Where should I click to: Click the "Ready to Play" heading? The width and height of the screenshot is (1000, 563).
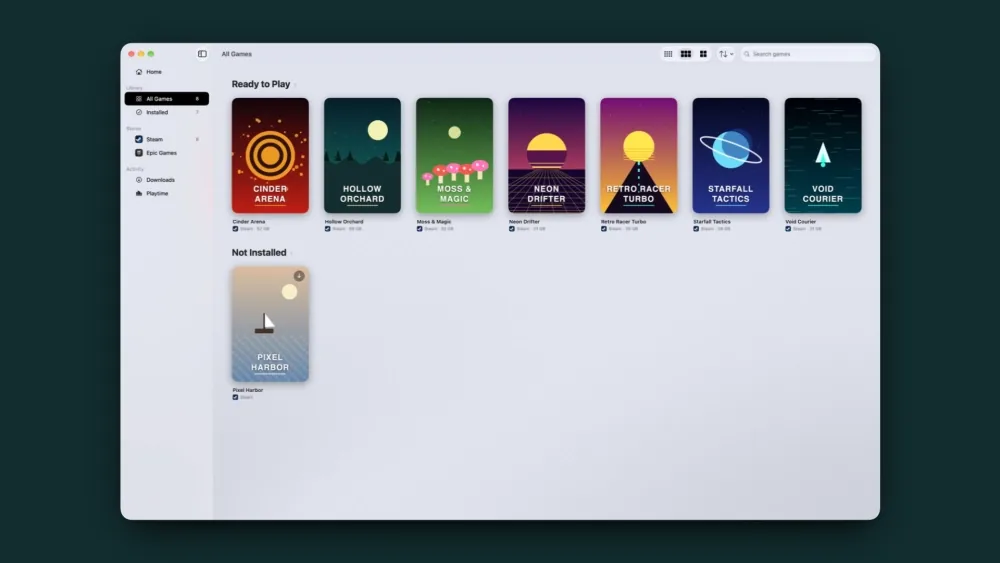261,84
